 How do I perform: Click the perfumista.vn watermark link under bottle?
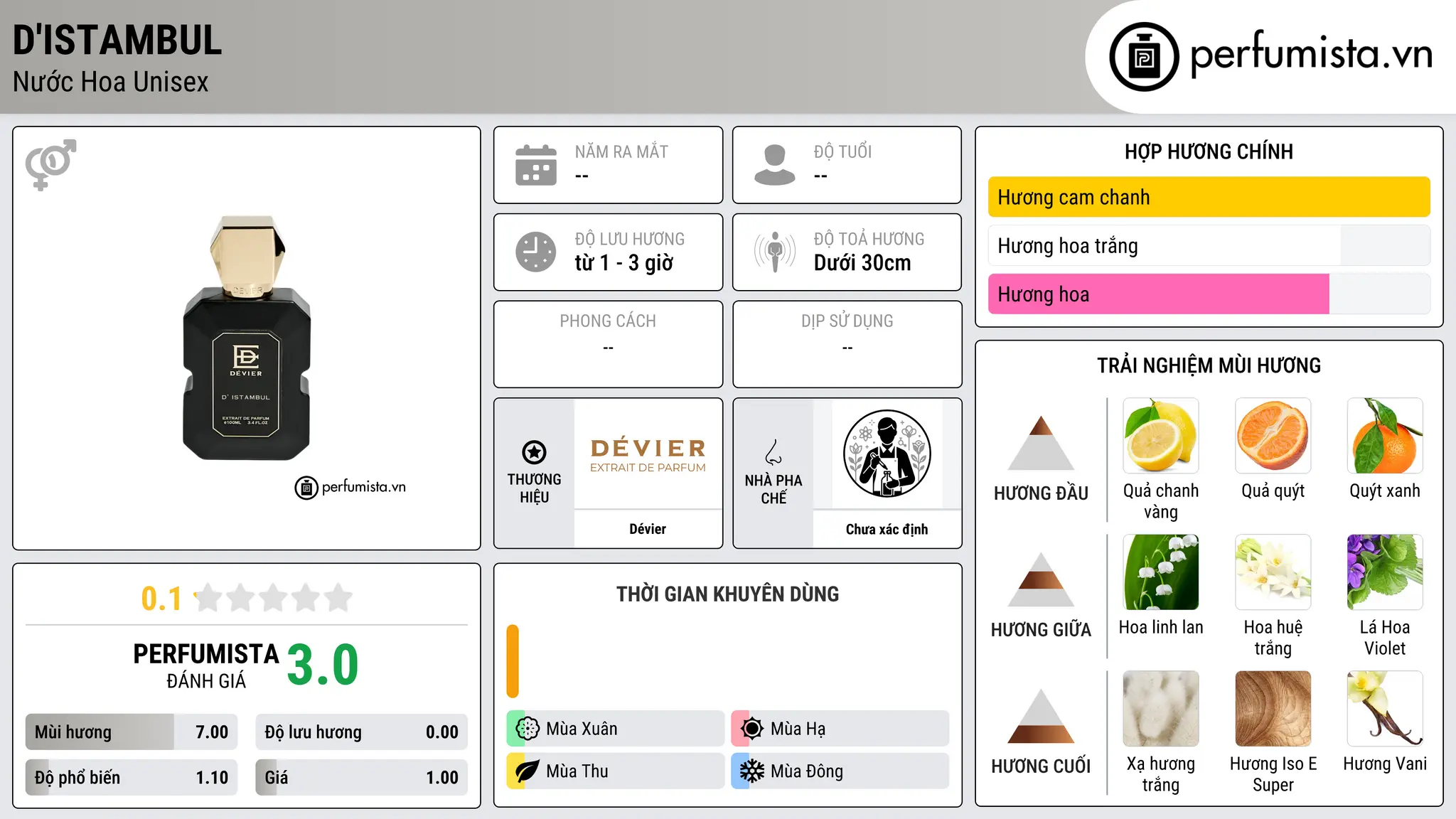(x=350, y=487)
